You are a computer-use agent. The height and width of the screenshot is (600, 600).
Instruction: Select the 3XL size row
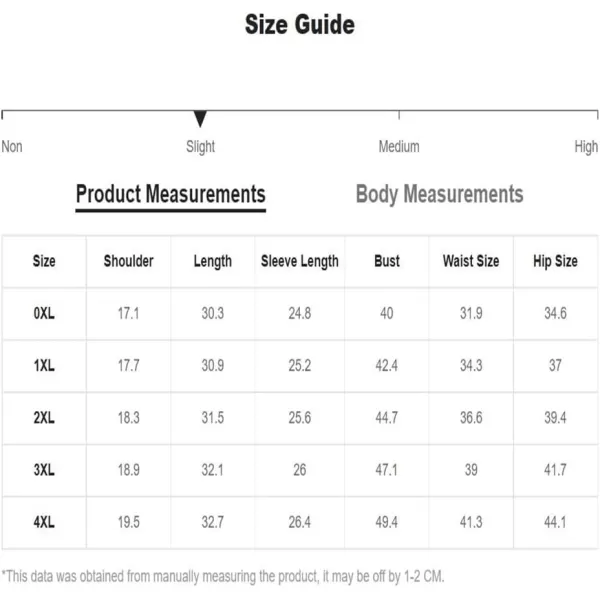coord(300,470)
